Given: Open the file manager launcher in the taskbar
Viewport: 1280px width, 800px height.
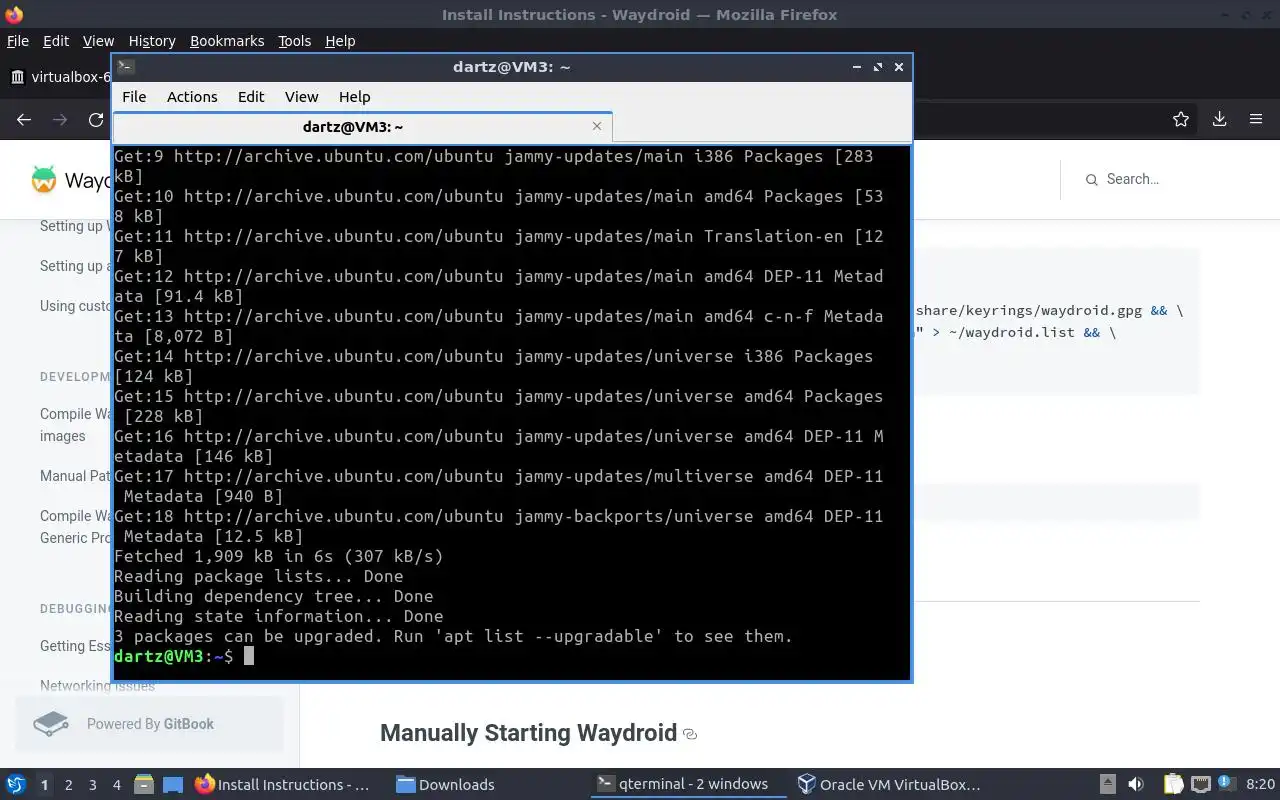Looking at the screenshot, I should click(x=143, y=784).
